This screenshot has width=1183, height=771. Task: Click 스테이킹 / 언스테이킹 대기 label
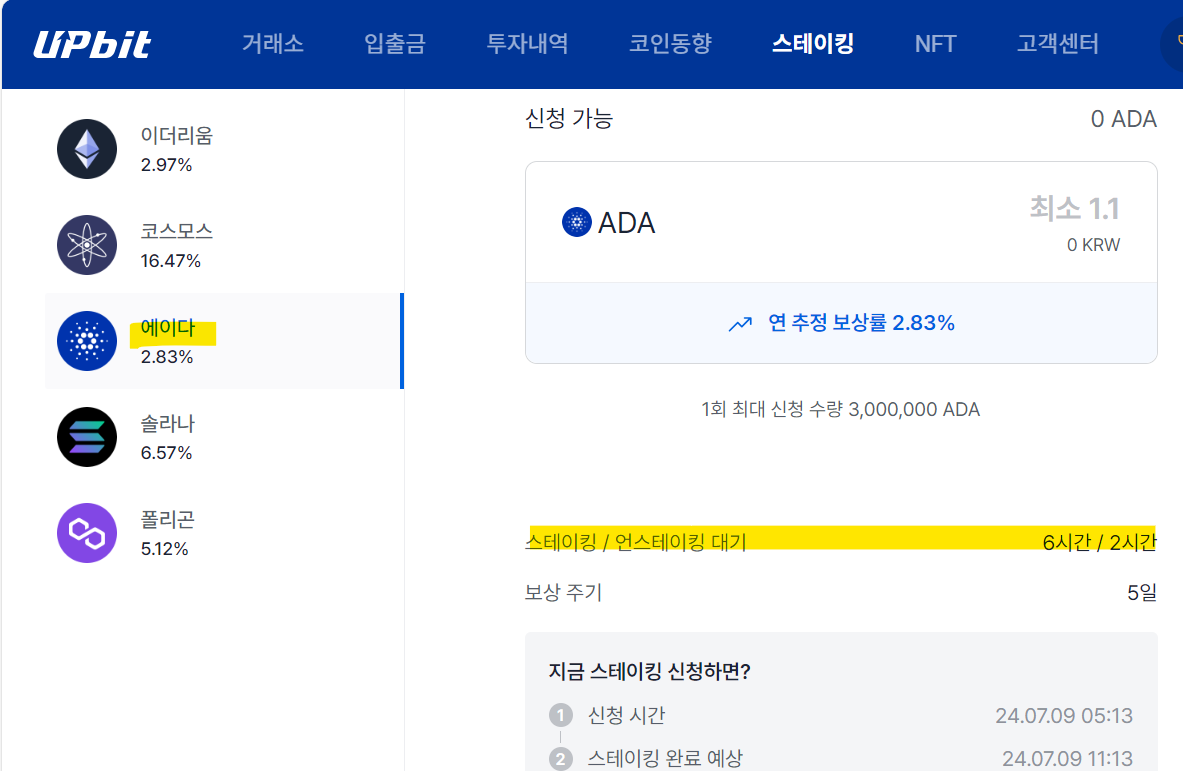pos(636,542)
